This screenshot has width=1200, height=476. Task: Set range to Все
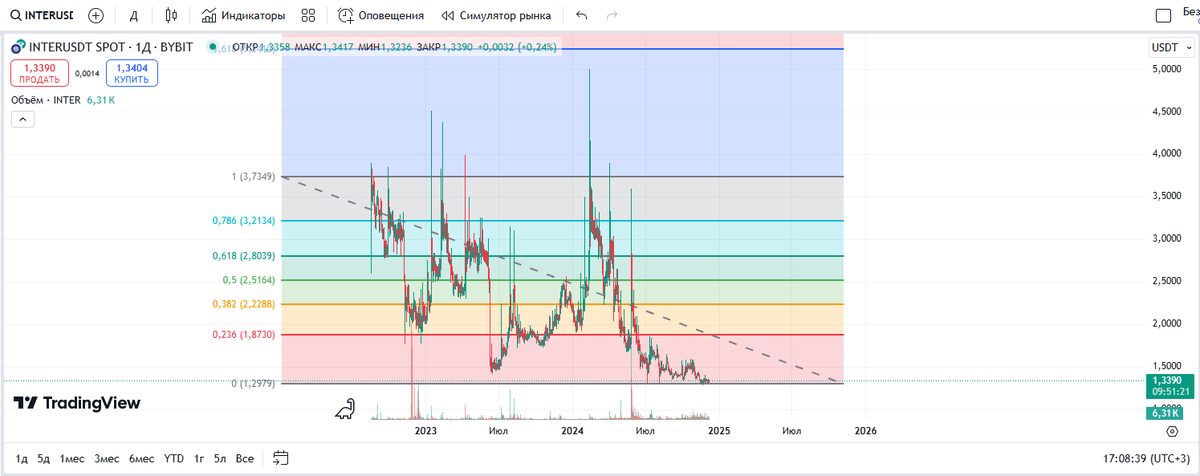pyautogui.click(x=244, y=458)
